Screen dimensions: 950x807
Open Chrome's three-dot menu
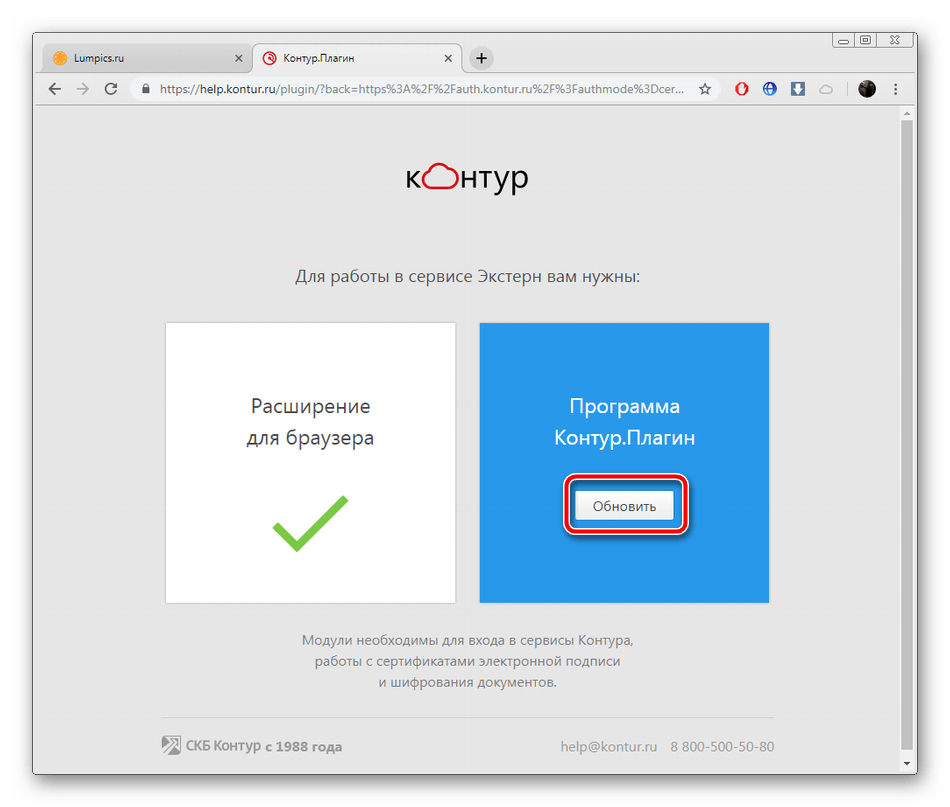point(895,89)
